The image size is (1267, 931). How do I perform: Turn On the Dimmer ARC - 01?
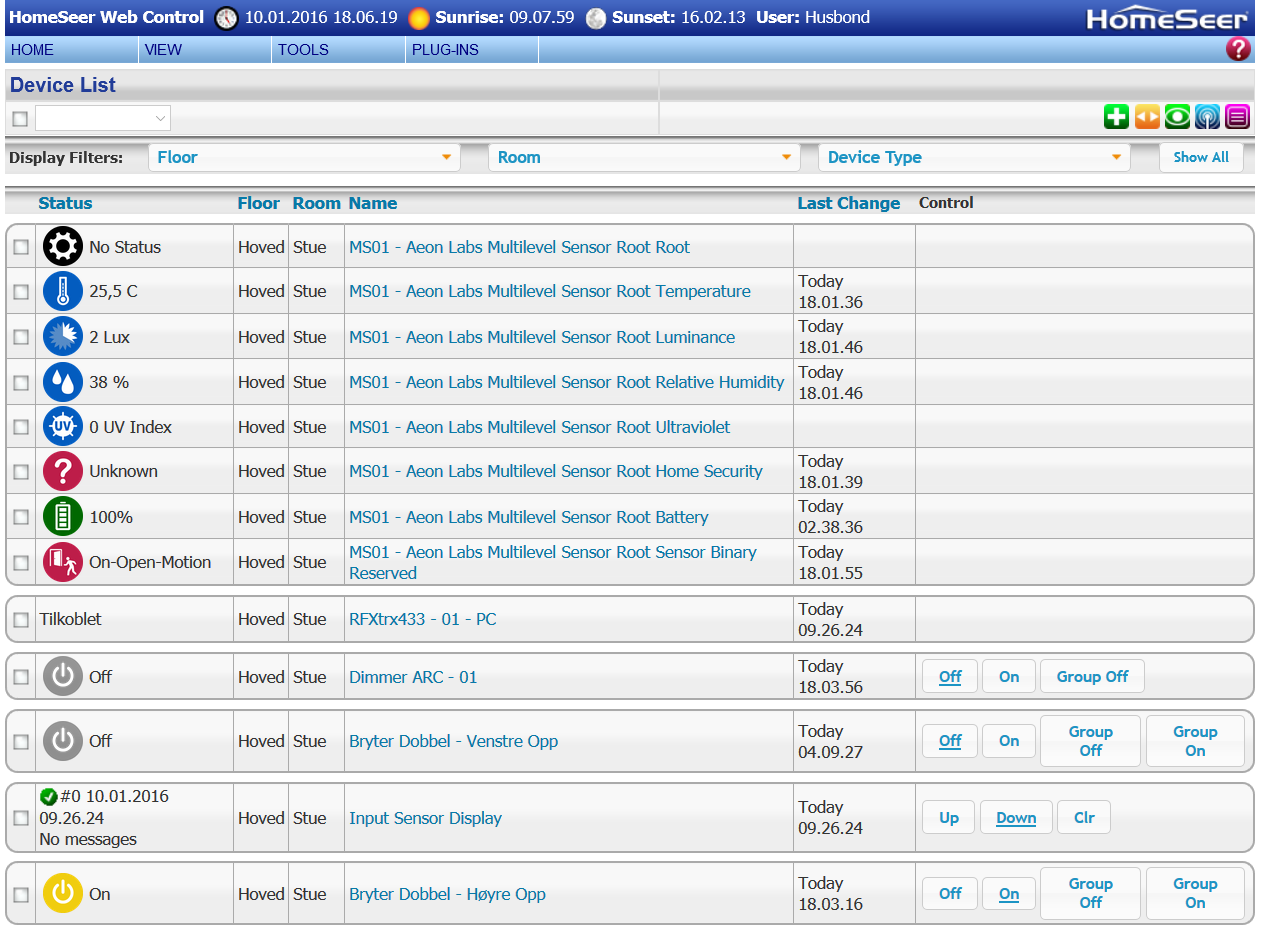coord(1009,677)
